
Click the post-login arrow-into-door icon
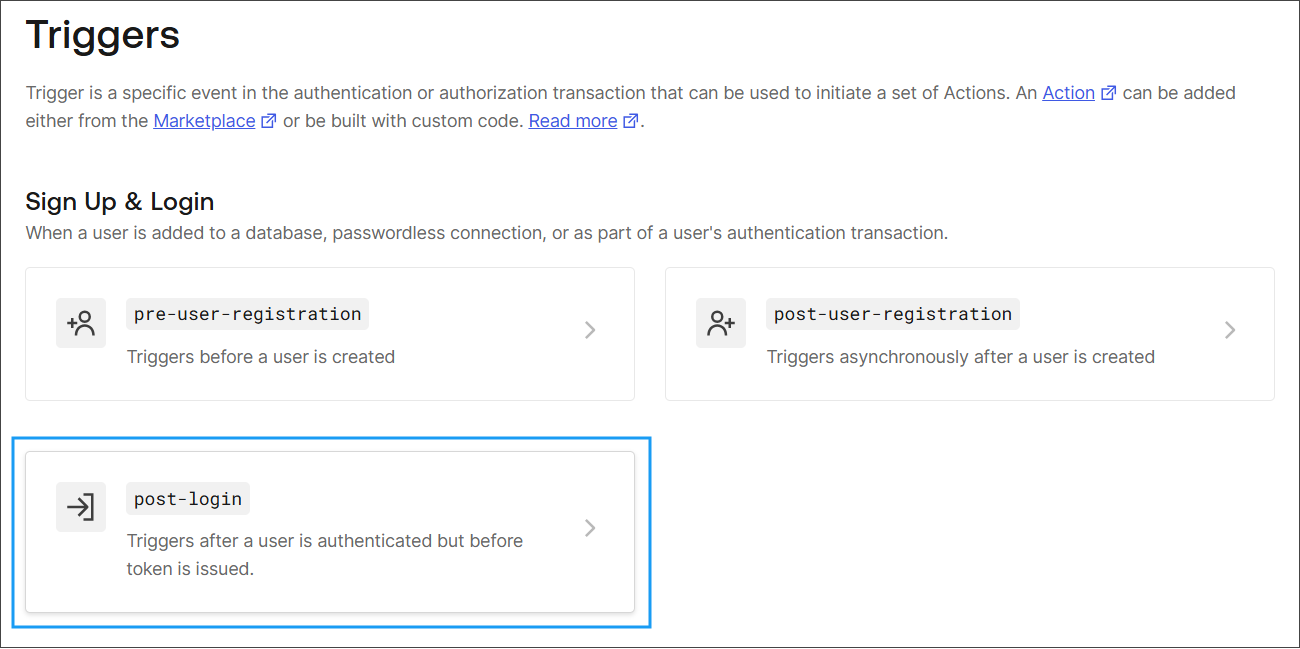point(81,507)
